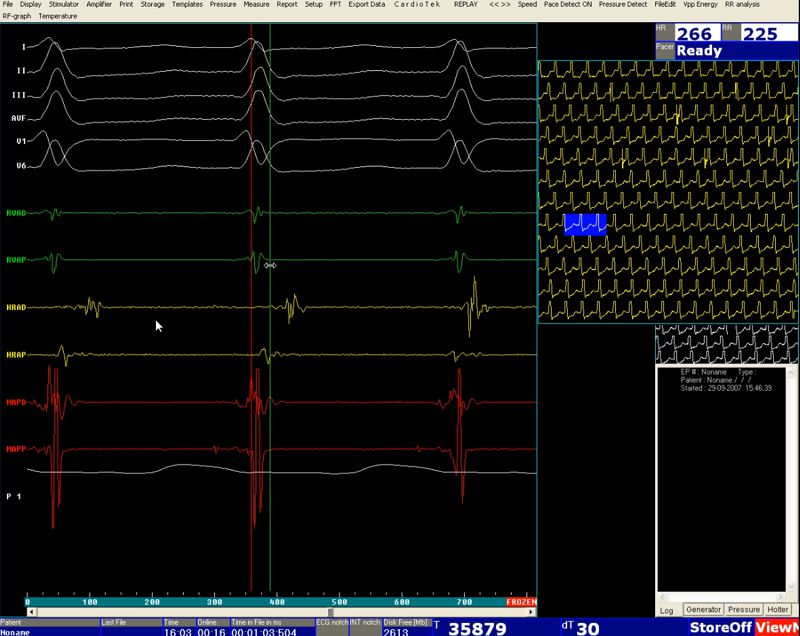Click the small white ECG strip thumbnail
The height and width of the screenshot is (636, 800).
pyautogui.click(x=727, y=344)
